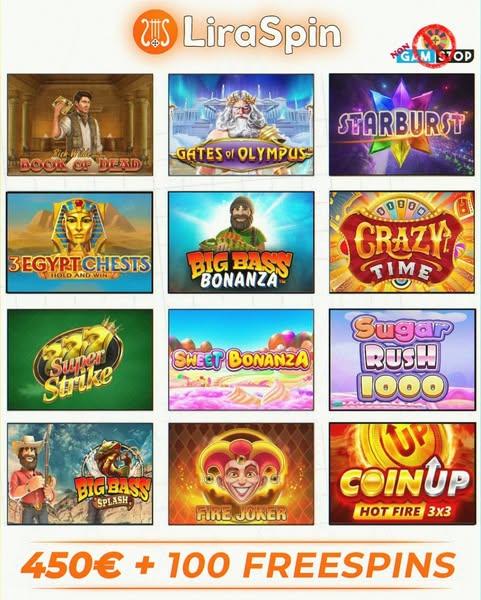Launch Gates of Olympus slot
Viewport: 481px width, 600px height.
click(241, 125)
